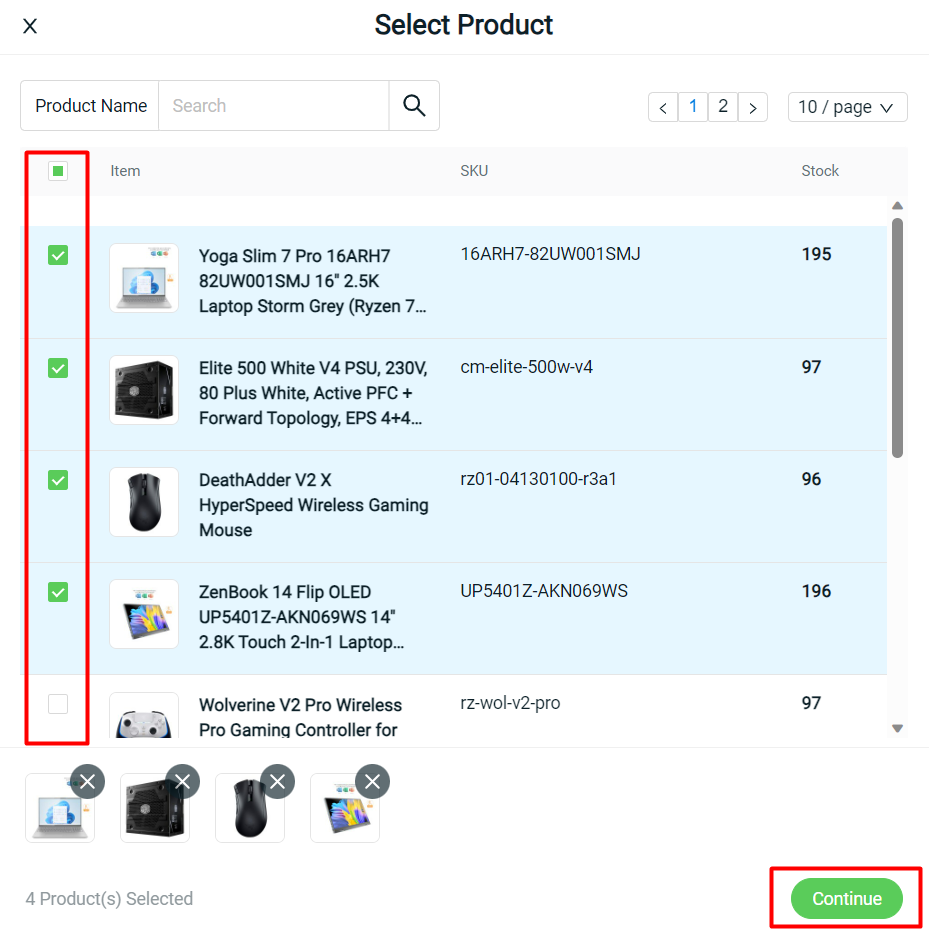Switch to page 2
The image size is (929, 933).
click(x=723, y=107)
